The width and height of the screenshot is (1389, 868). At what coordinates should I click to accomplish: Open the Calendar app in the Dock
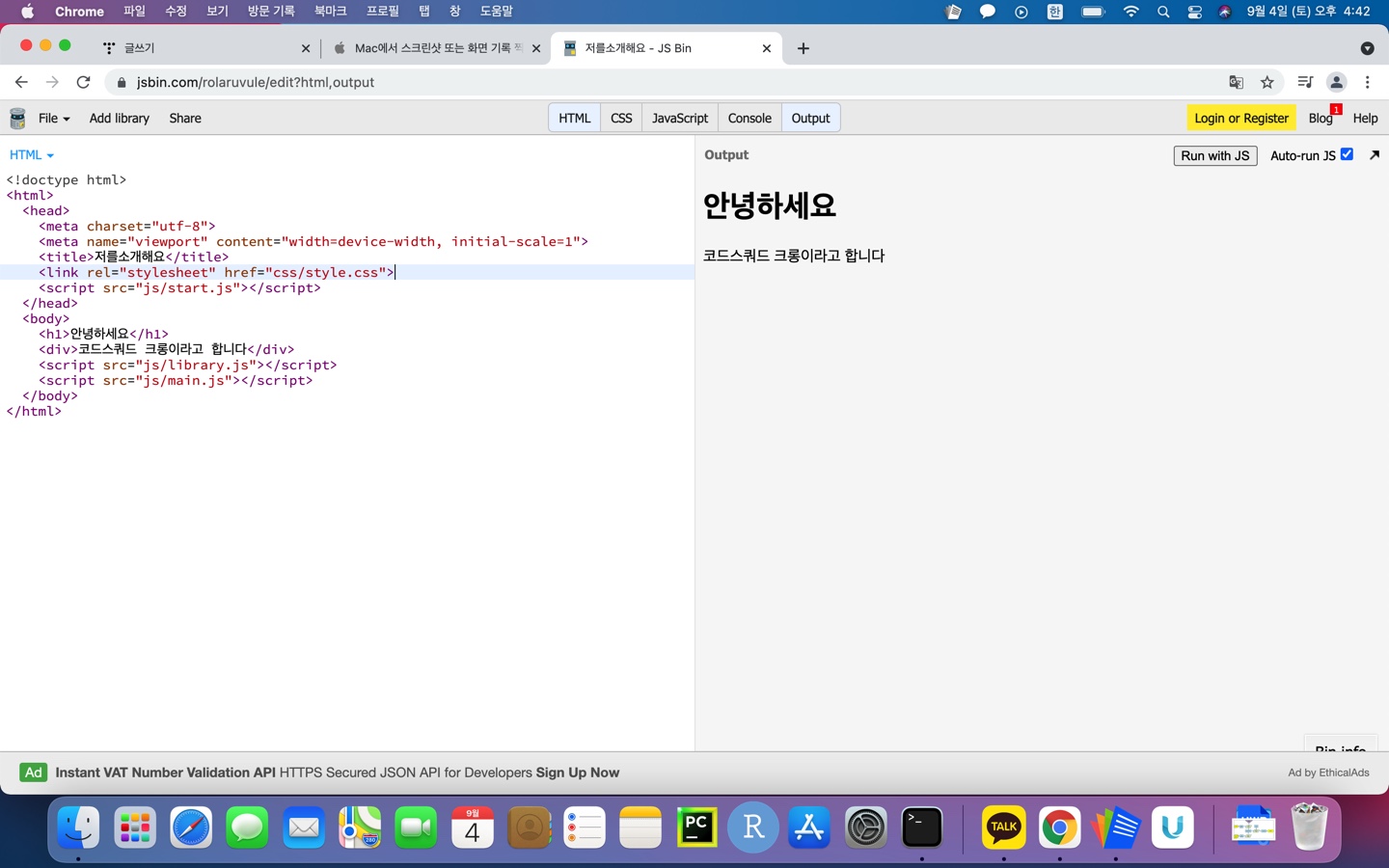point(473,827)
